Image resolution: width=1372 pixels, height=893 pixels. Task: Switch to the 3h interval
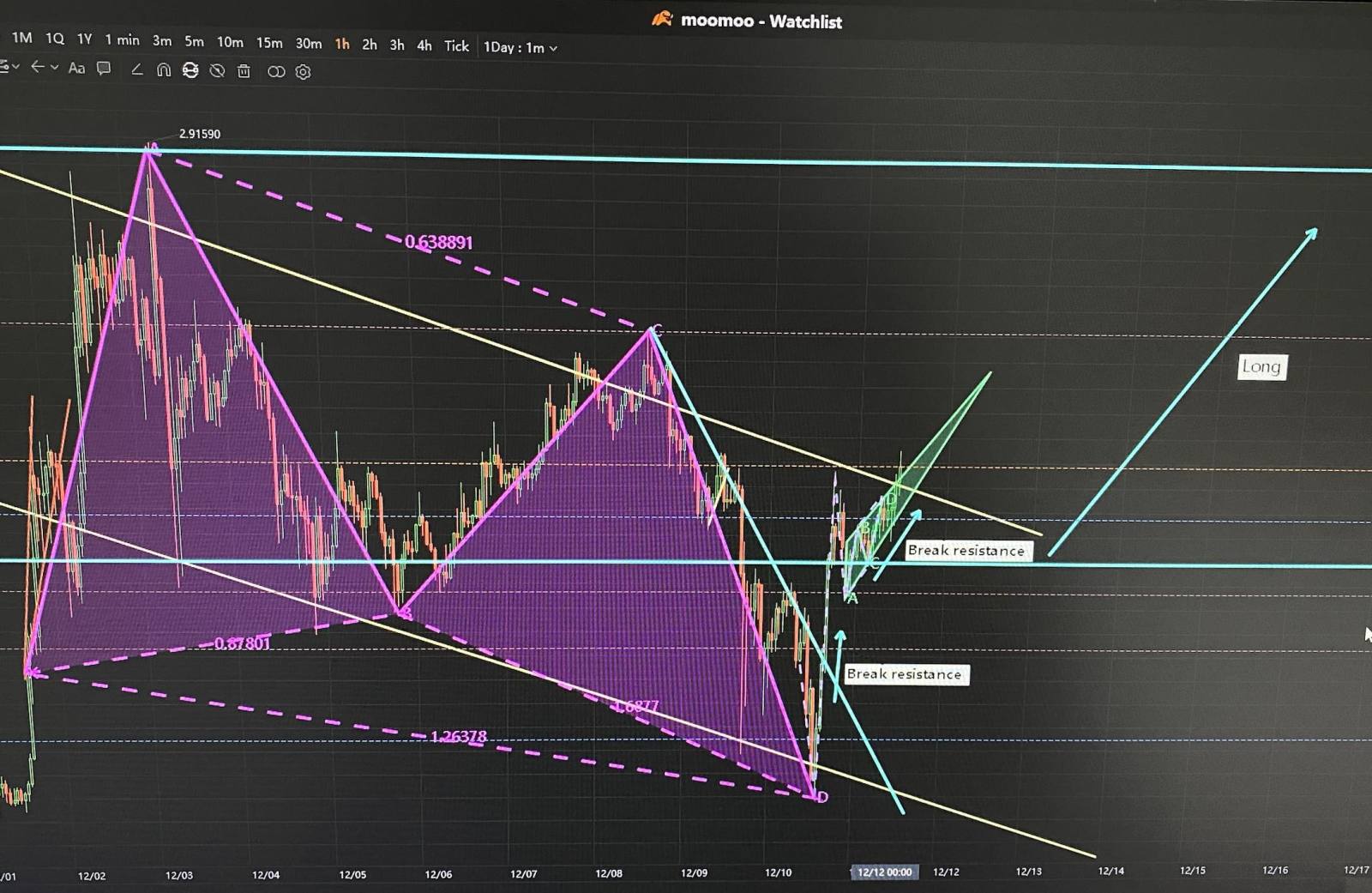tap(397, 45)
